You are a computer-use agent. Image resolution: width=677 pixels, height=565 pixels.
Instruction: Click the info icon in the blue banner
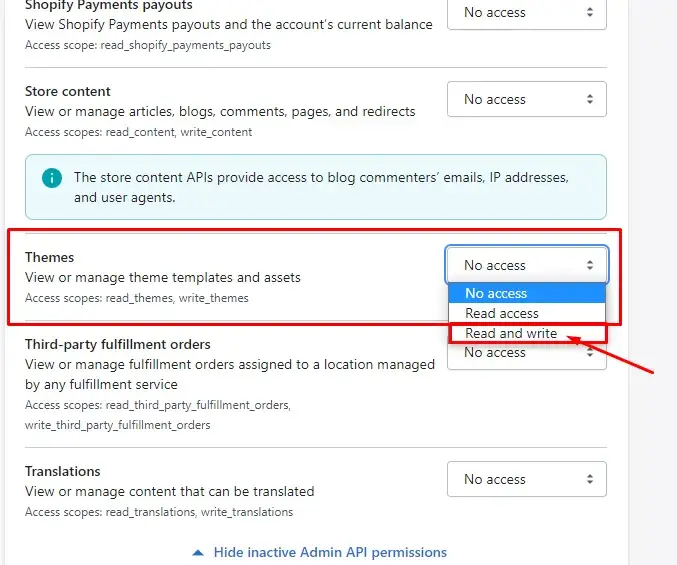coord(51,178)
